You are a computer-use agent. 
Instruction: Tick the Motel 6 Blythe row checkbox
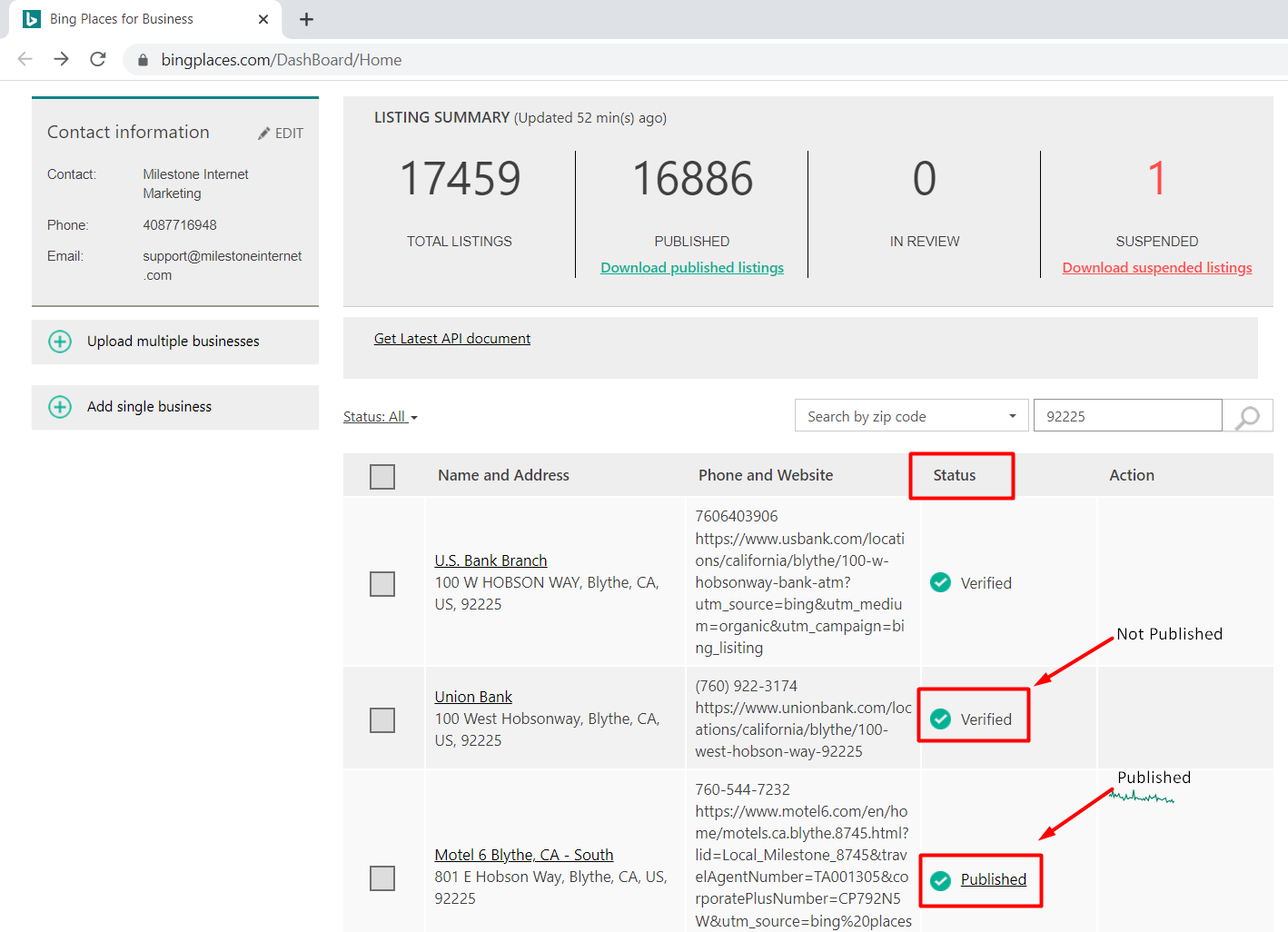click(x=382, y=878)
